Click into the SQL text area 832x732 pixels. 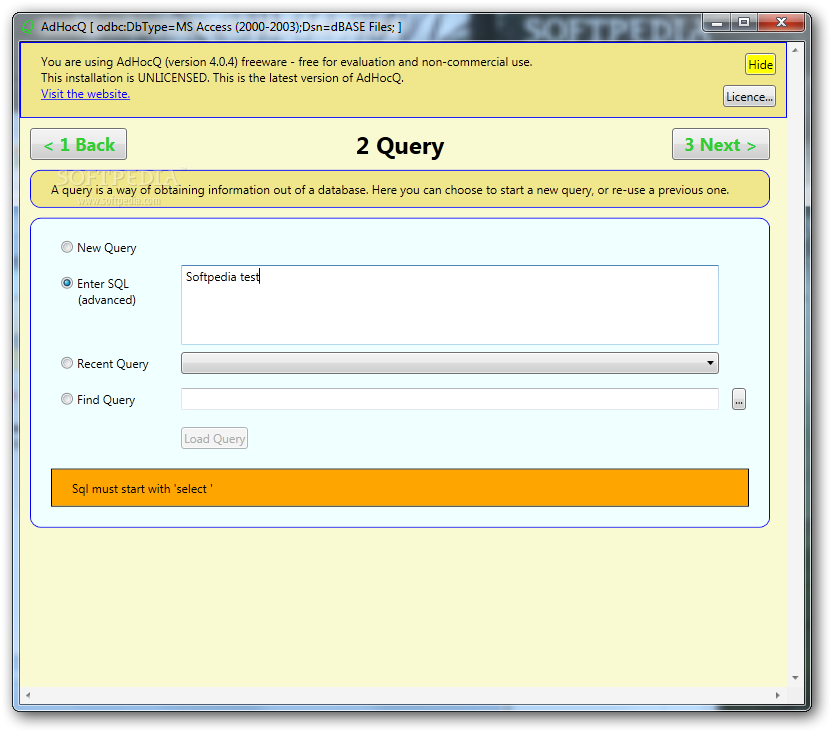click(450, 305)
